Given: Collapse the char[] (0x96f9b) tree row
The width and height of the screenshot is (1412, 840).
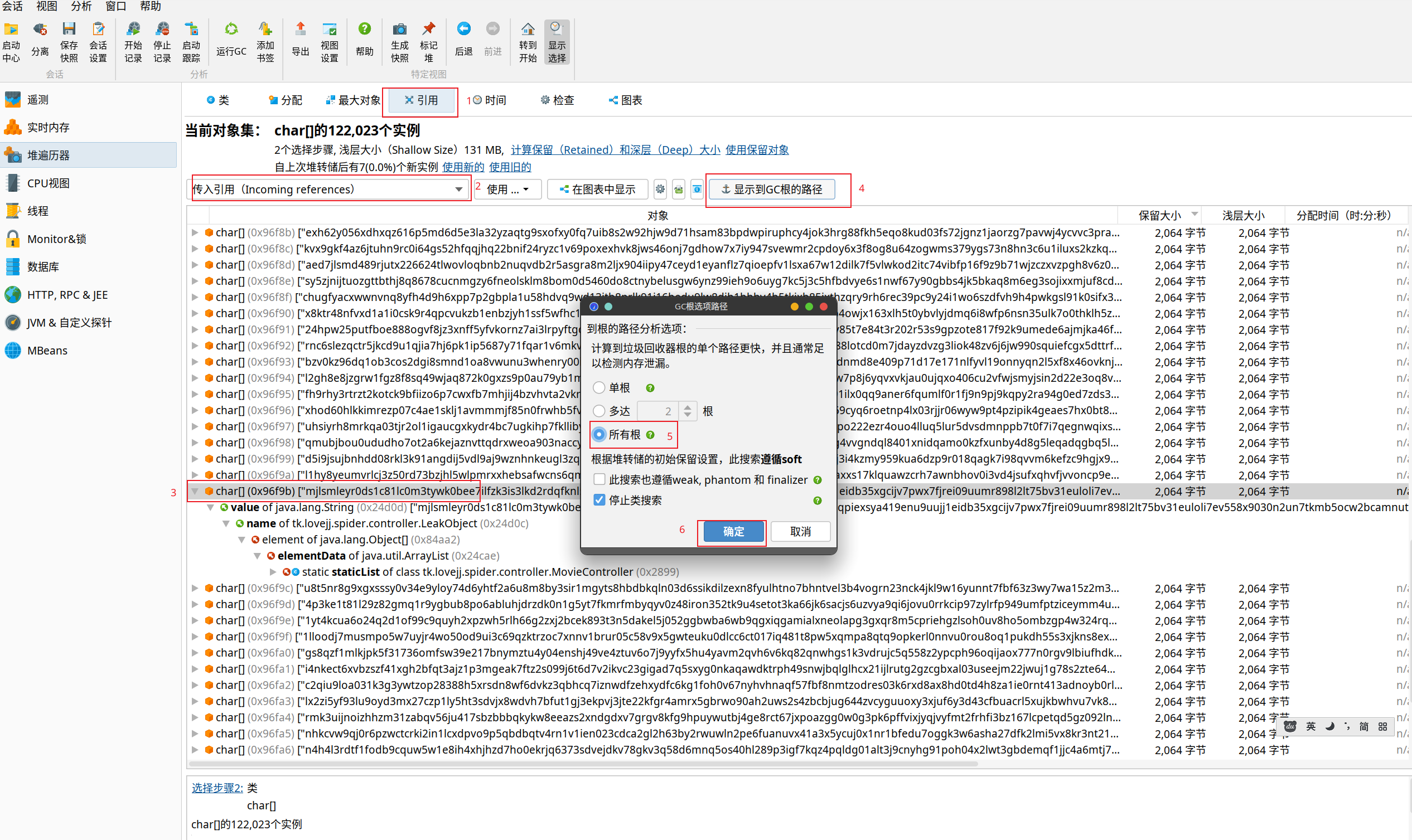Looking at the screenshot, I should click(x=195, y=491).
